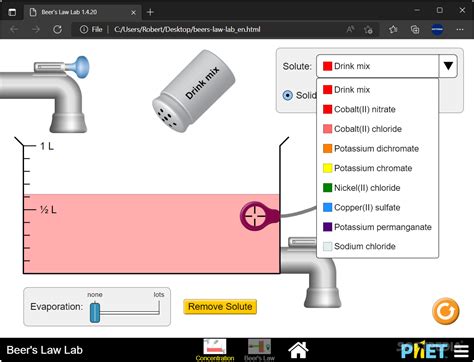This screenshot has width=474, height=362.
Task: Click the Read aloud icon
Action: click(350, 29)
